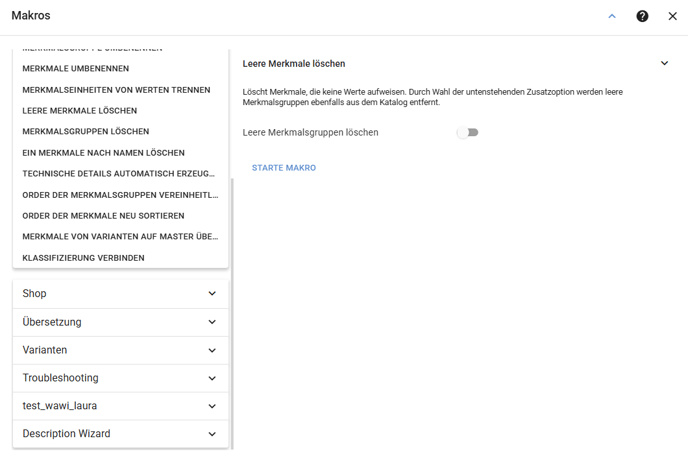
Task: Open the help question mark icon
Action: pos(642,16)
